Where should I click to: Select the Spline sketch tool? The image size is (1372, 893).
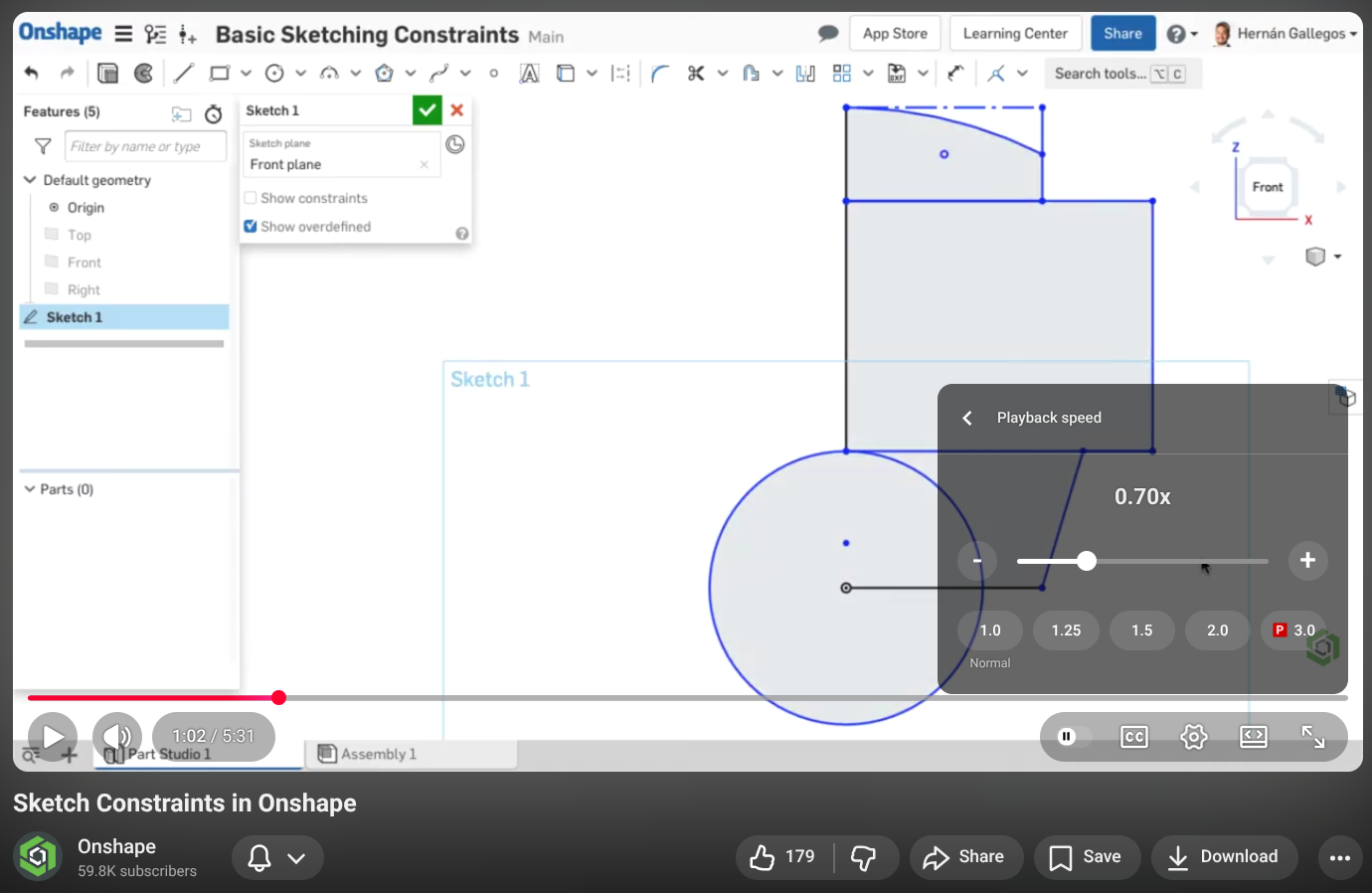pos(438,73)
